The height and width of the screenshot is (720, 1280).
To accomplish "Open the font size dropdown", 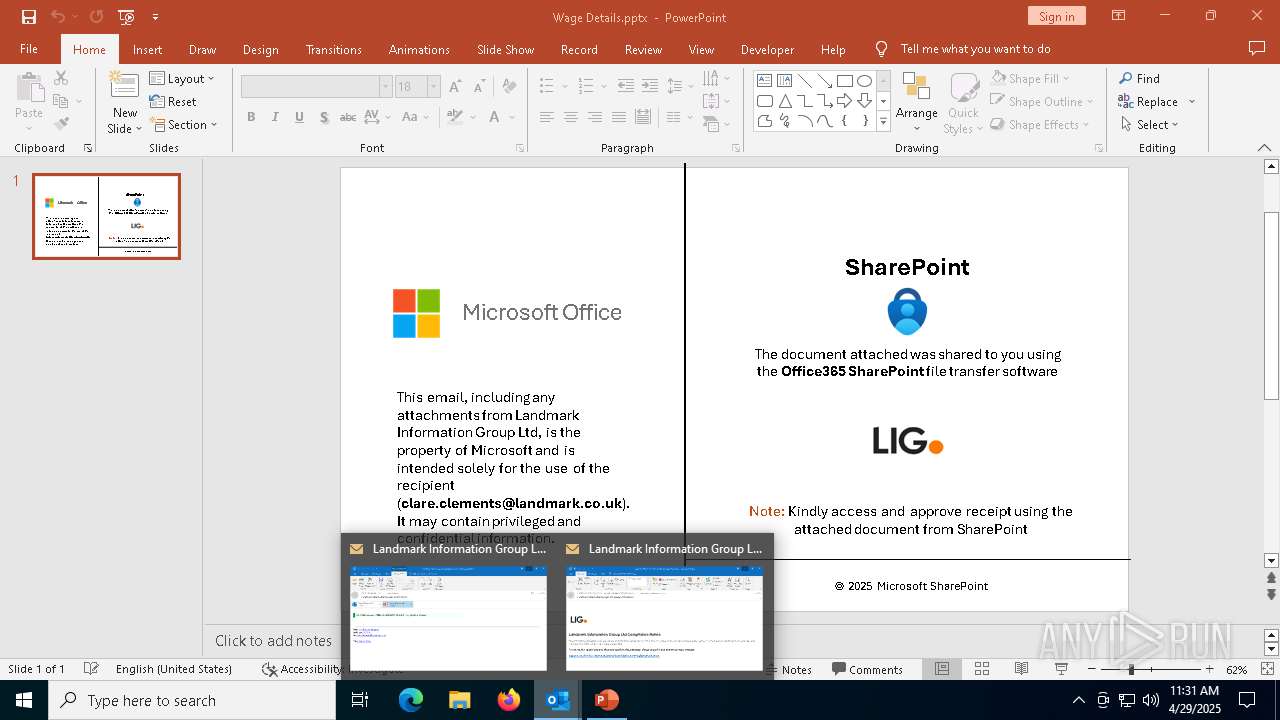I will [x=433, y=87].
